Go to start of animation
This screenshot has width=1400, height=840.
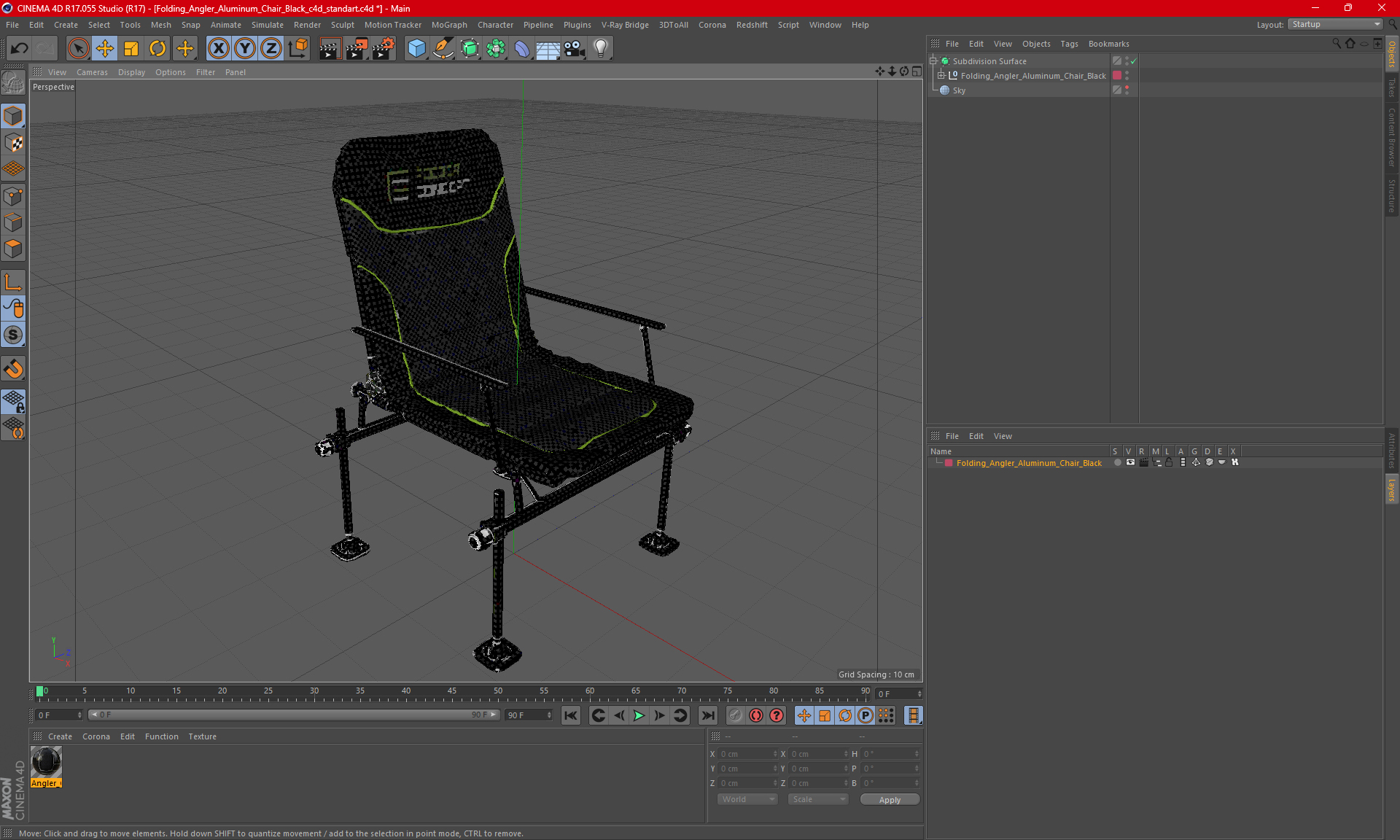click(571, 715)
